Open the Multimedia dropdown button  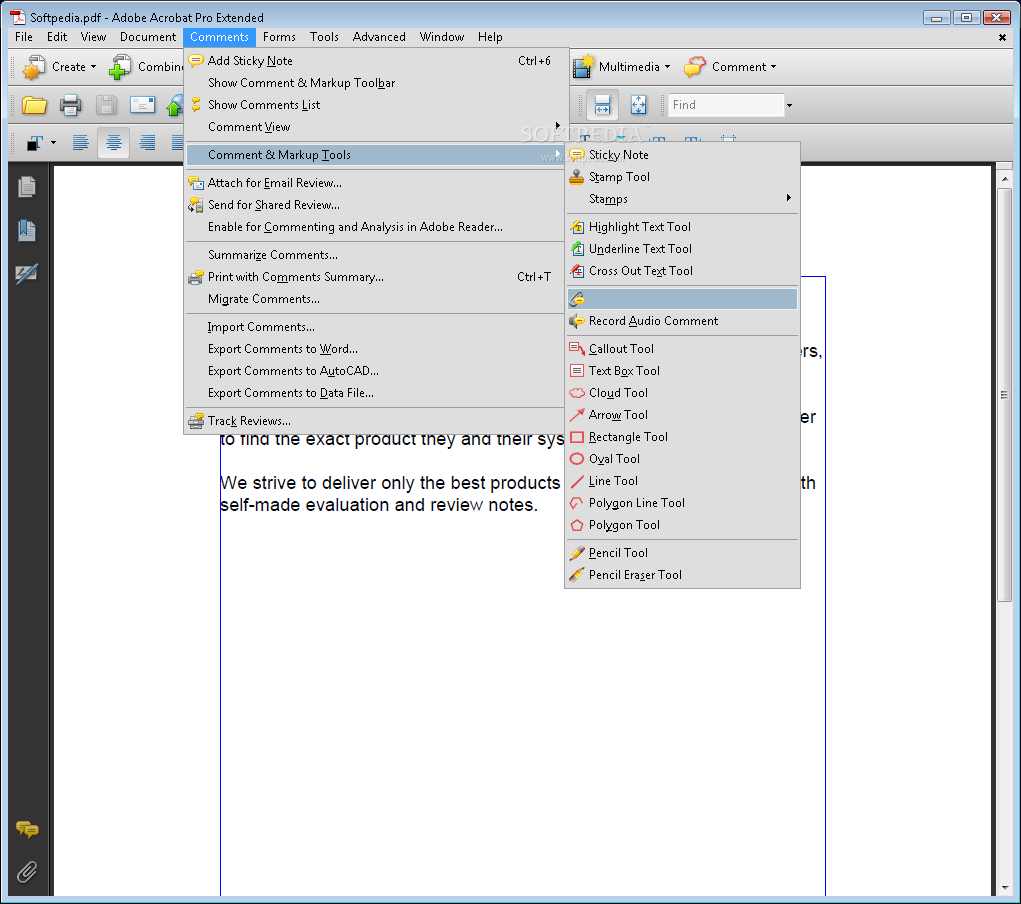click(x=622, y=67)
